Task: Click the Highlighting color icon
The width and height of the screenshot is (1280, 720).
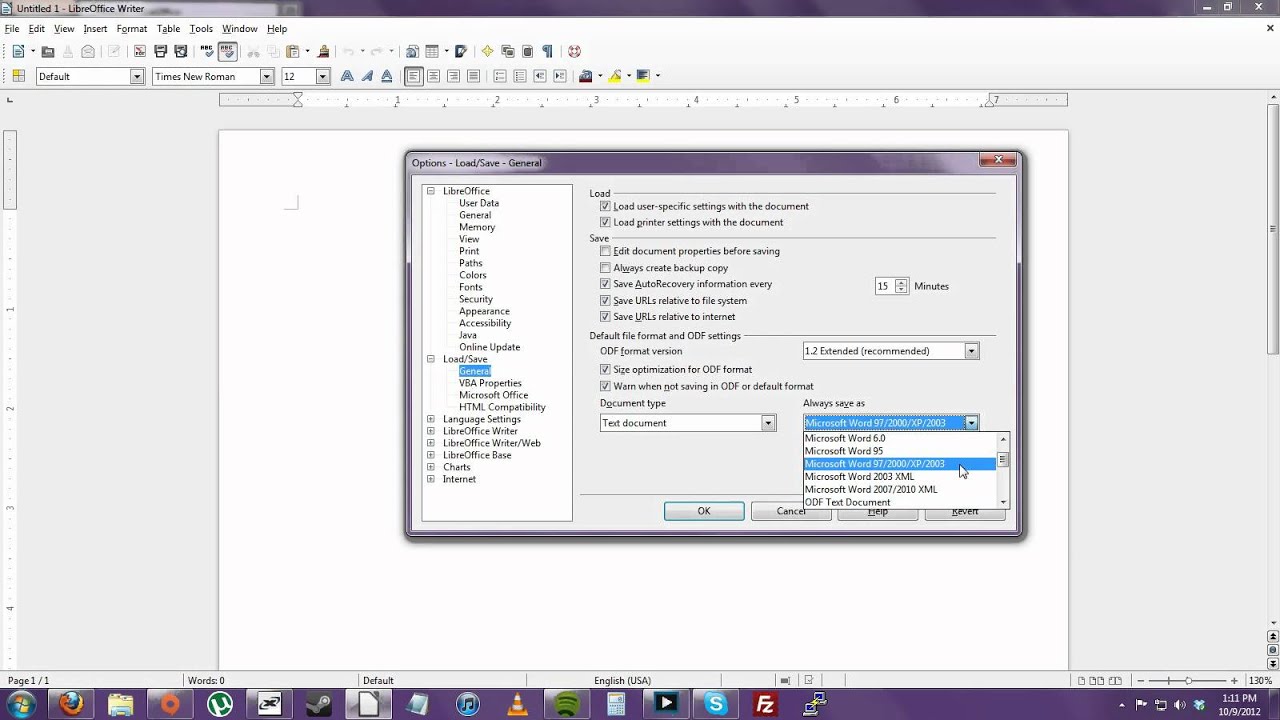Action: (x=615, y=76)
